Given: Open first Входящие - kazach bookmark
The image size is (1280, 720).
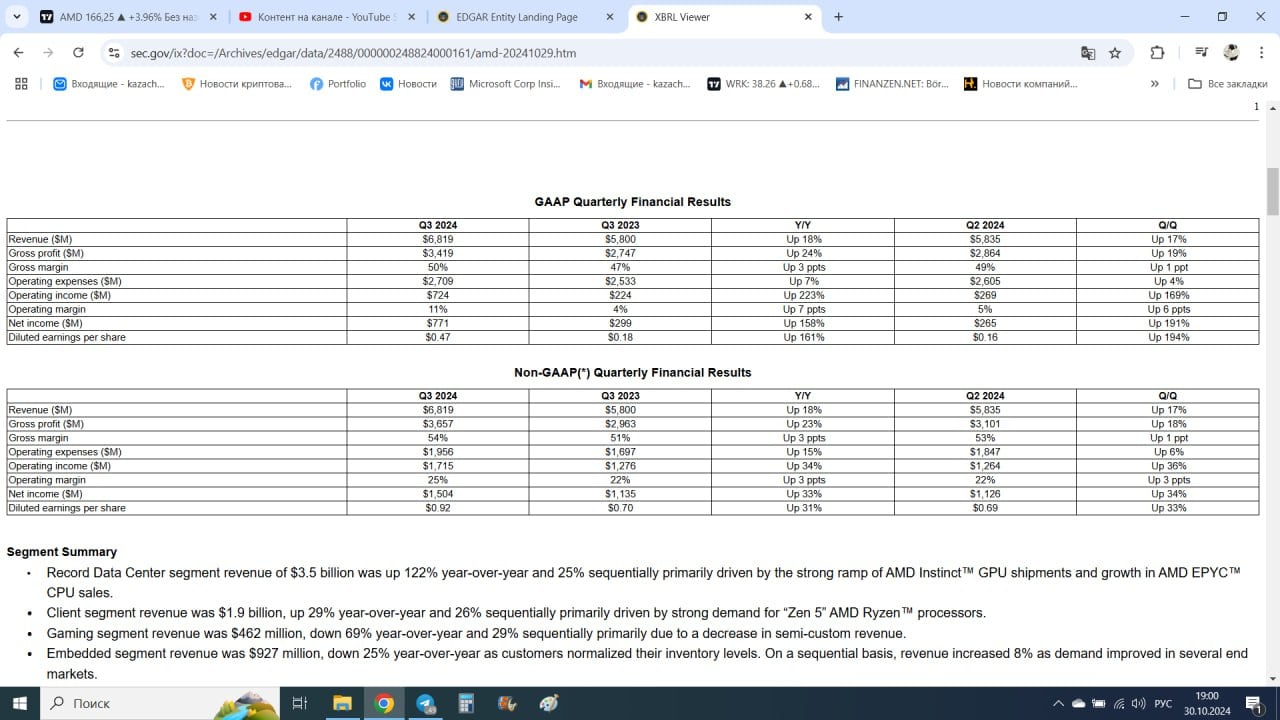Looking at the screenshot, I should [108, 84].
